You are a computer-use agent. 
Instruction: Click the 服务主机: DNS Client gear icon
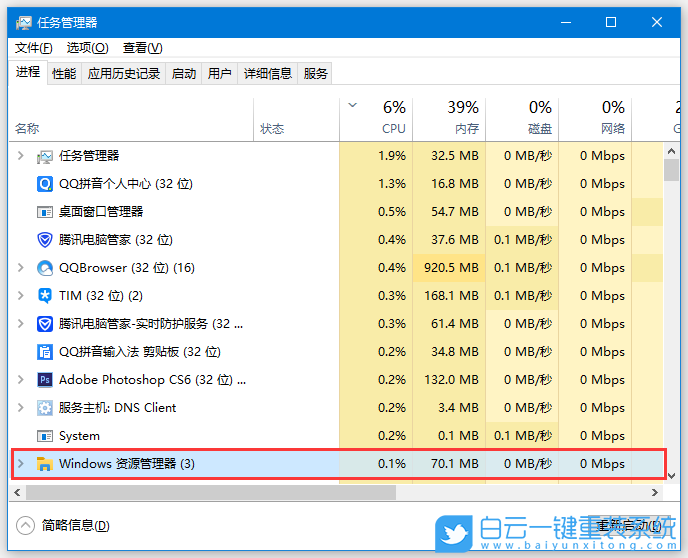(45, 408)
